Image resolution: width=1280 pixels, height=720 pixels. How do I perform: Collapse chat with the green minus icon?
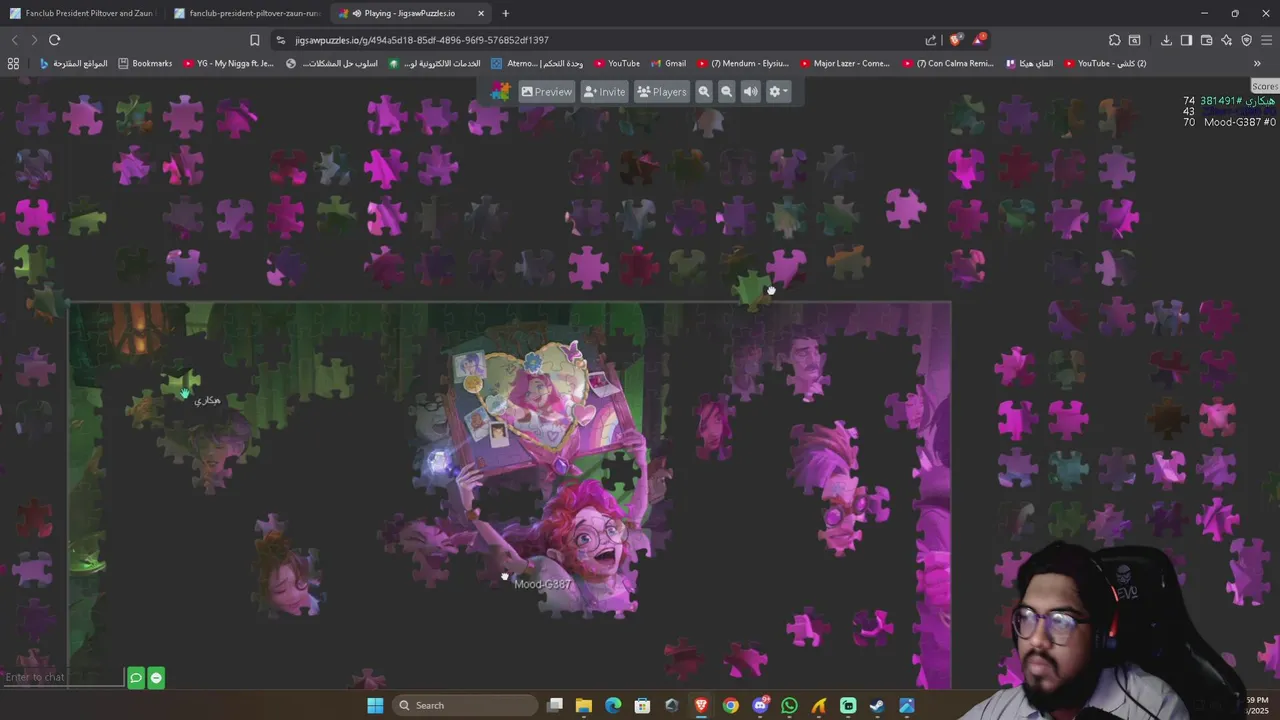156,678
